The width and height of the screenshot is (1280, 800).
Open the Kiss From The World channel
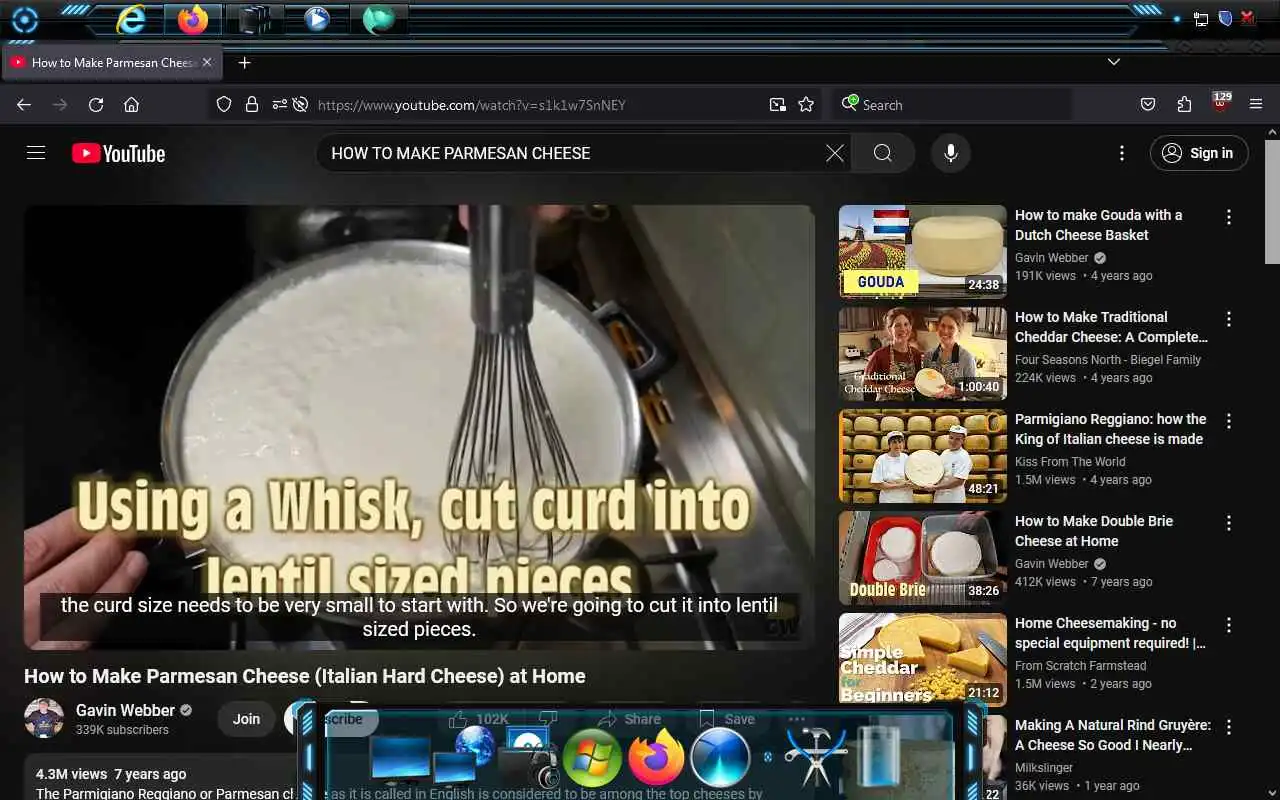(1070, 462)
